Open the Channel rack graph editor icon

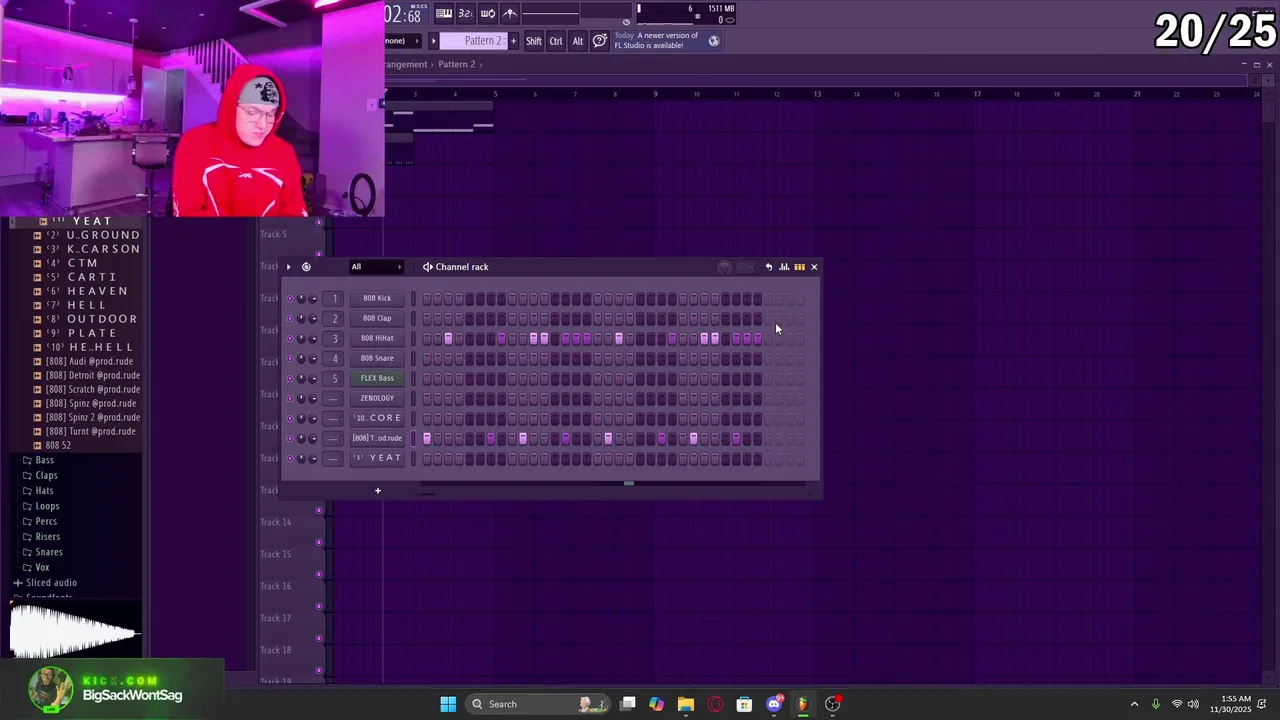[784, 267]
